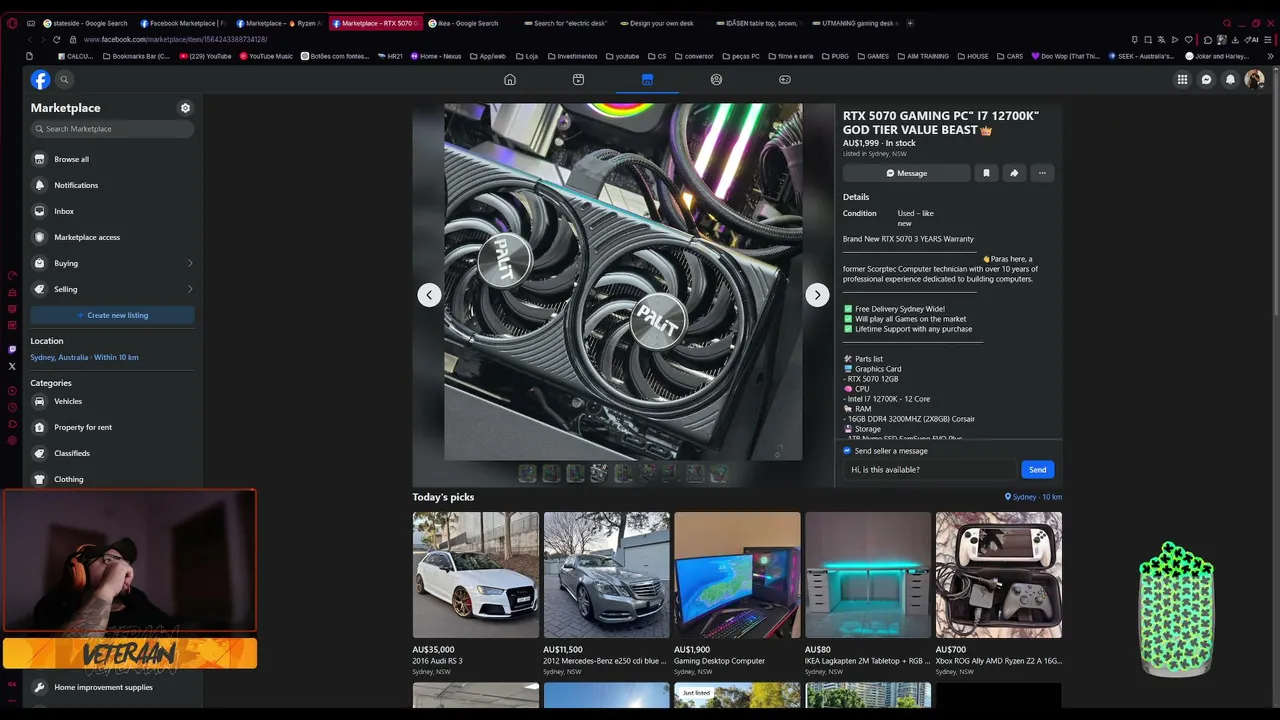Image resolution: width=1280 pixels, height=720 pixels.
Task: Switch to the stateside Google Search tab
Action: pyautogui.click(x=85, y=23)
